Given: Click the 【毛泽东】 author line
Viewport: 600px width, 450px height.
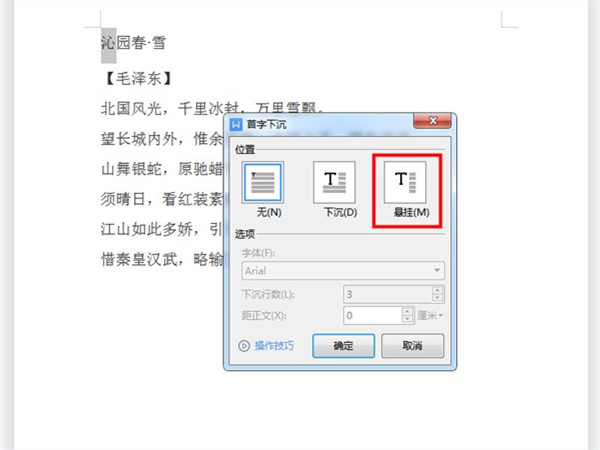Looking at the screenshot, I should click(x=139, y=79).
